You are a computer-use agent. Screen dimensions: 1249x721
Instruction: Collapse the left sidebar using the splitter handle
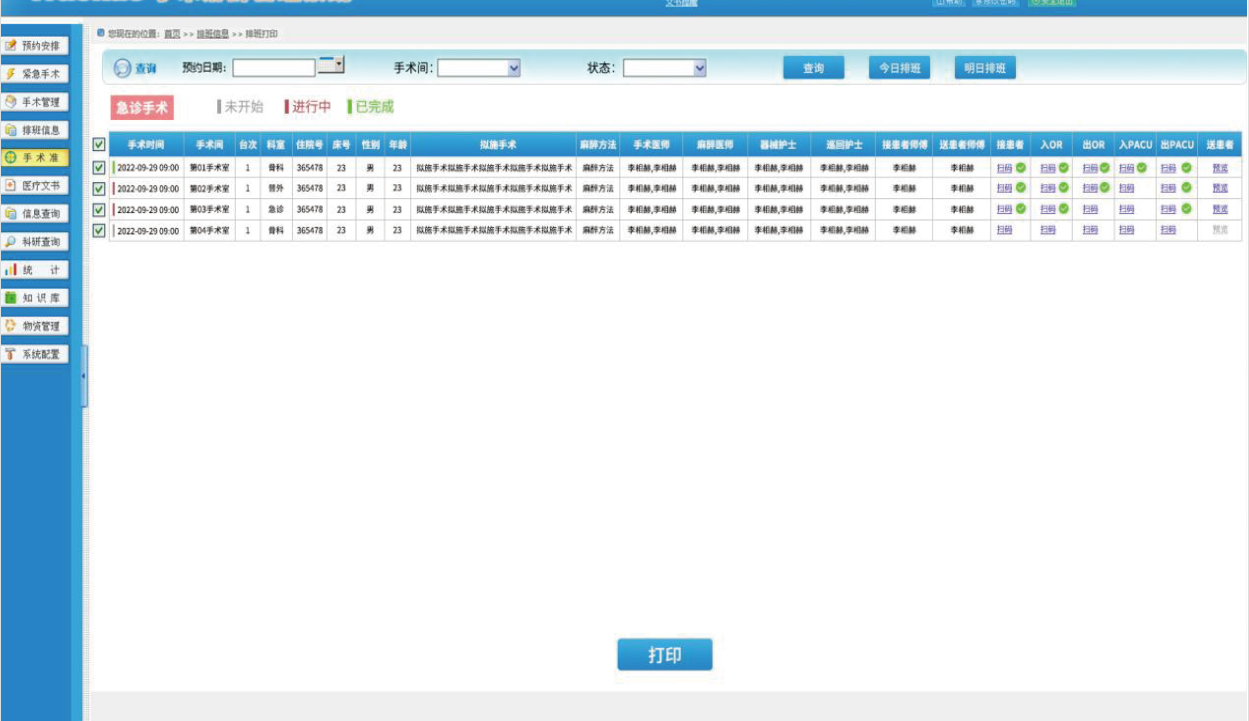tap(84, 376)
